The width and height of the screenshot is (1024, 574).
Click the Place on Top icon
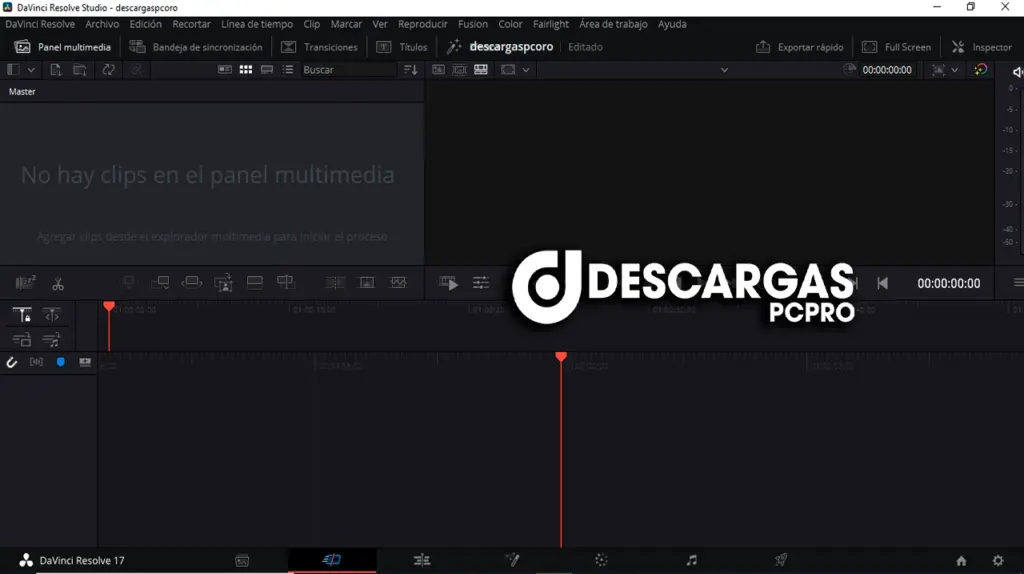click(255, 282)
